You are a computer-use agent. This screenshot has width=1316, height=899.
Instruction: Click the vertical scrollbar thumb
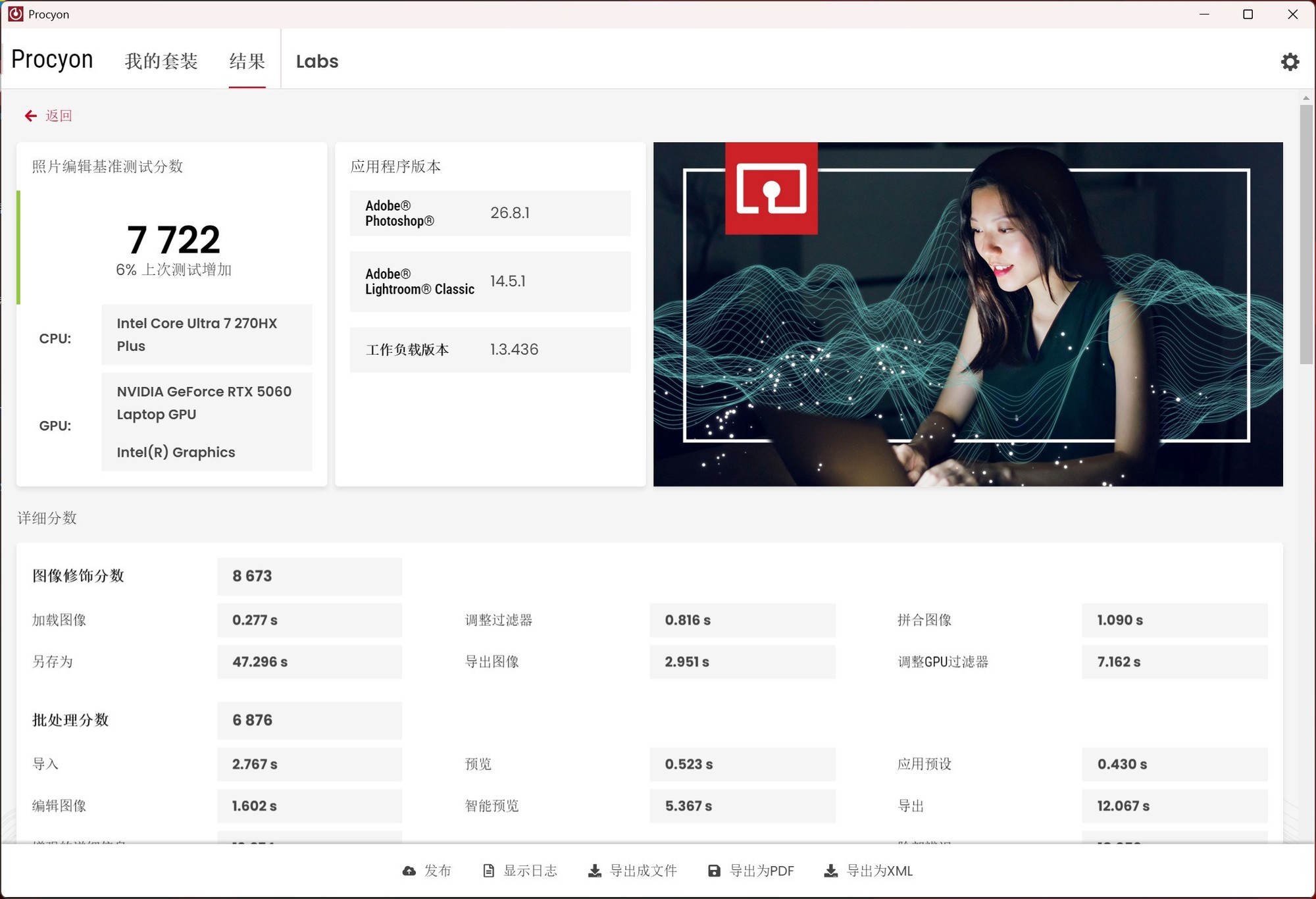point(1306,234)
